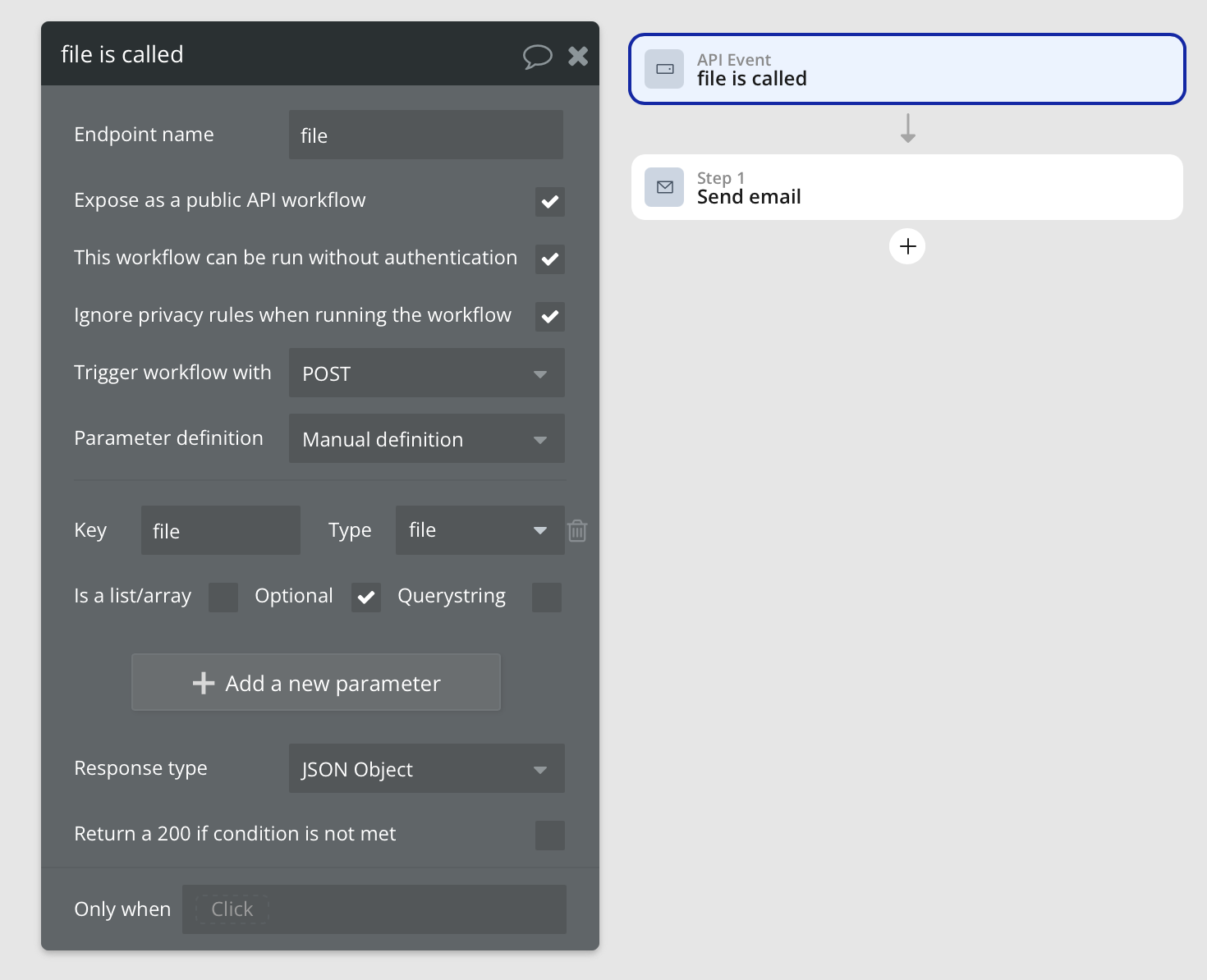
Task: Expand the Parameter definition dropdown
Action: tap(426, 439)
